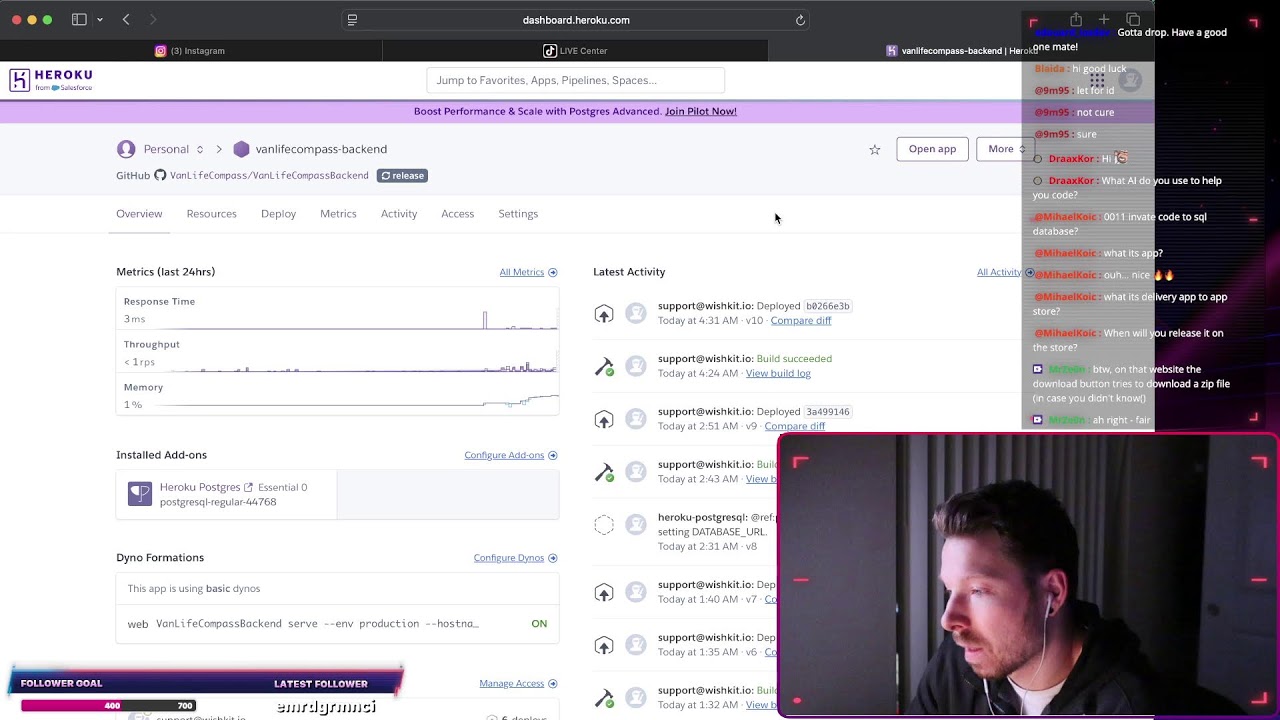
Task: Toggle the Safari sidebar icon
Action: coord(79,20)
